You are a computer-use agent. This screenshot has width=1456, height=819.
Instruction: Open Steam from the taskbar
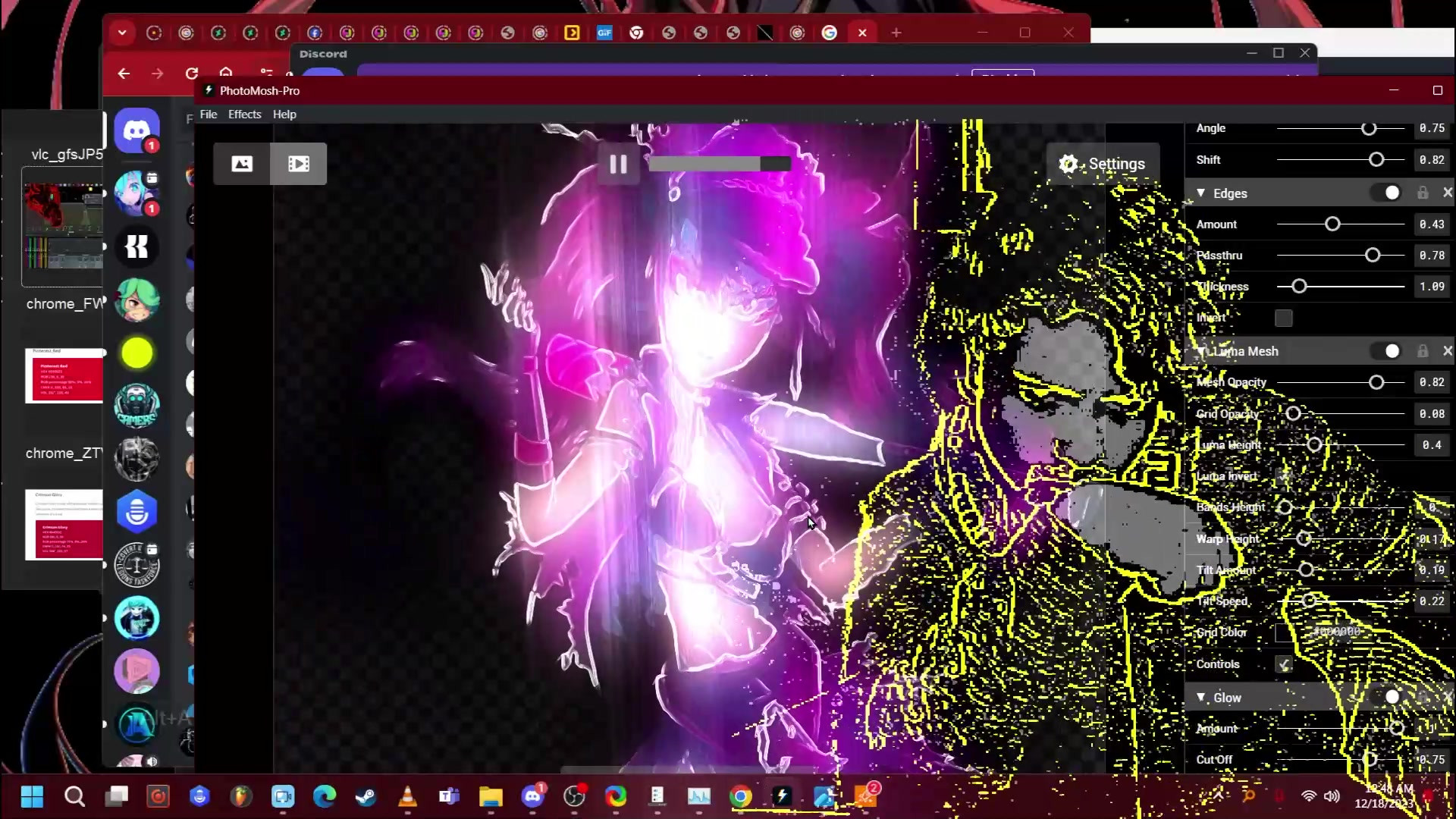(366, 796)
